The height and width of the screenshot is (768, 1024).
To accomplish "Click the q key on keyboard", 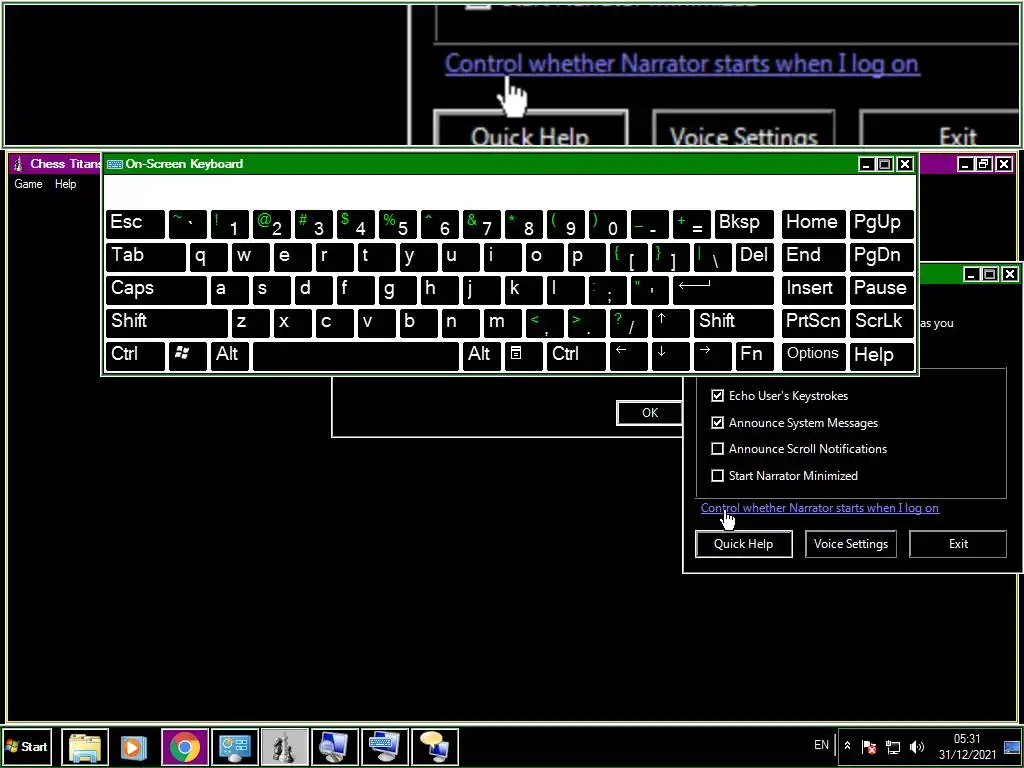I will pos(208,257).
